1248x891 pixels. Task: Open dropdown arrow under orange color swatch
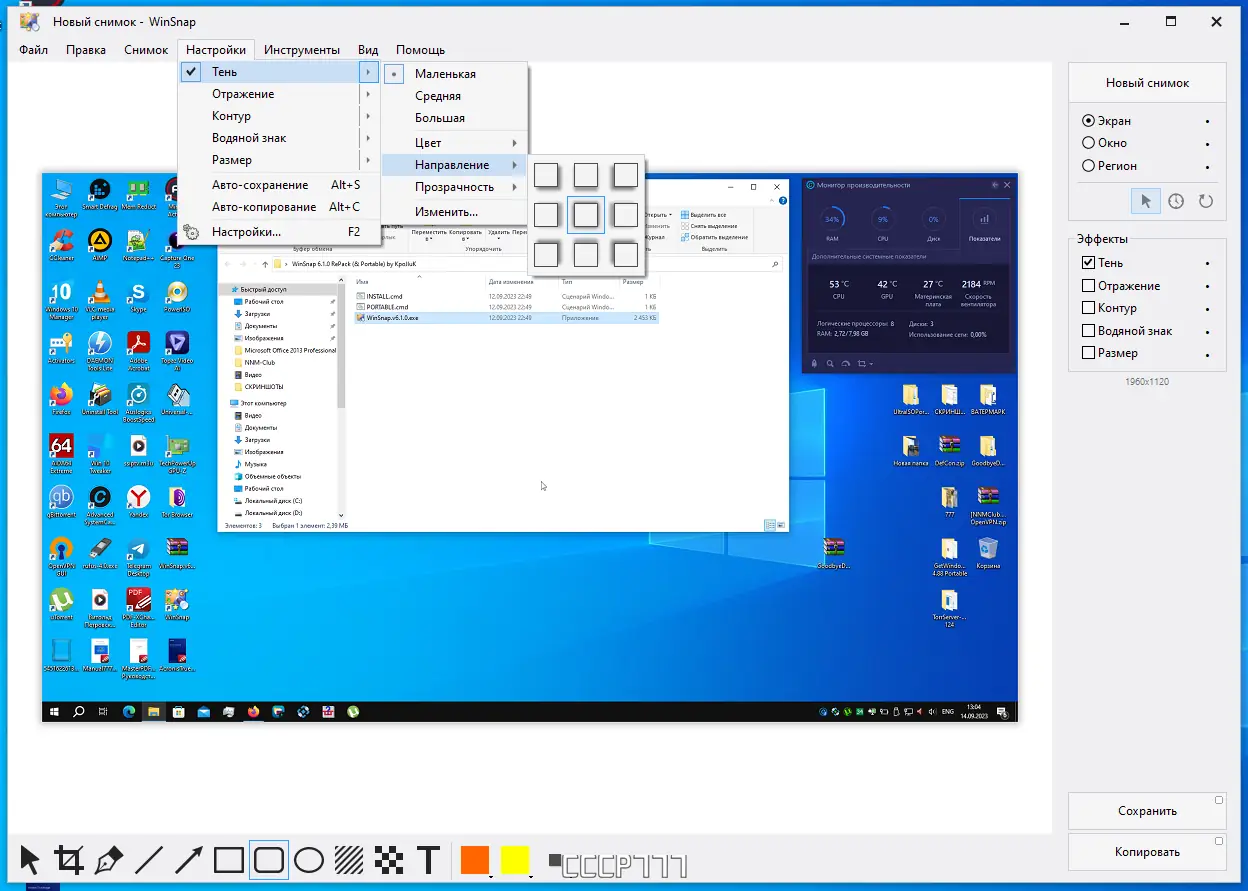(x=491, y=877)
